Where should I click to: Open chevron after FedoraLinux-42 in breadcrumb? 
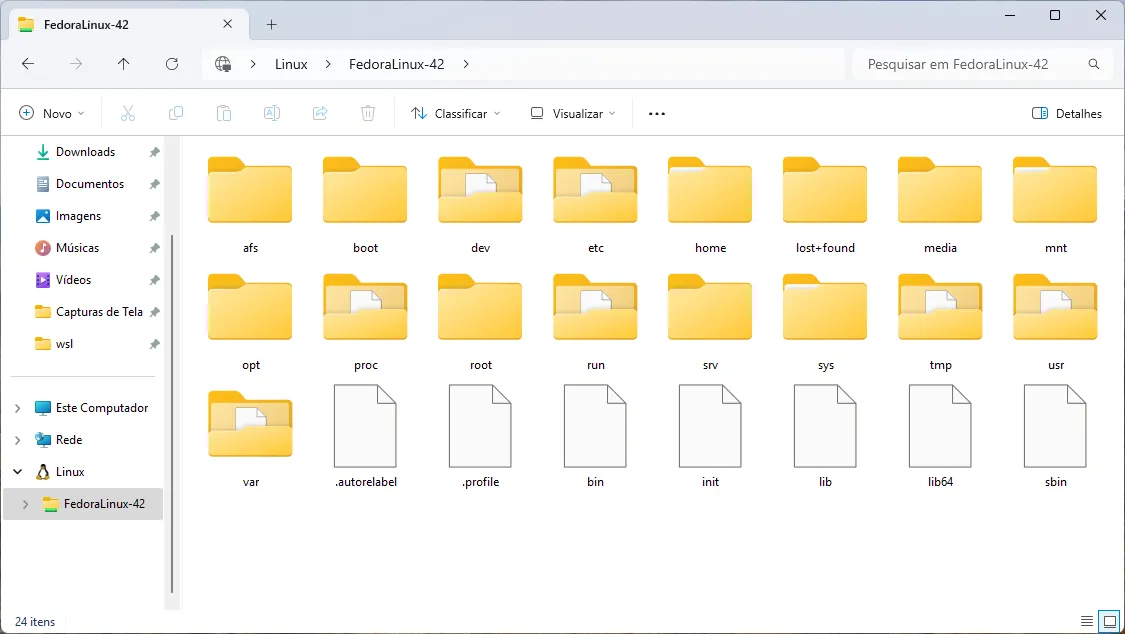(x=466, y=64)
